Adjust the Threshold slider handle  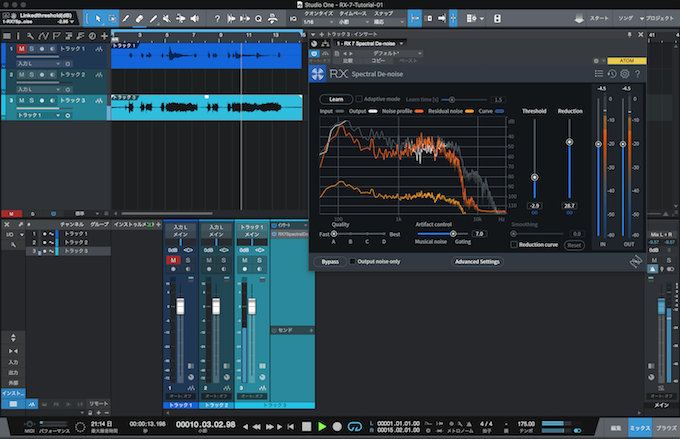click(534, 177)
